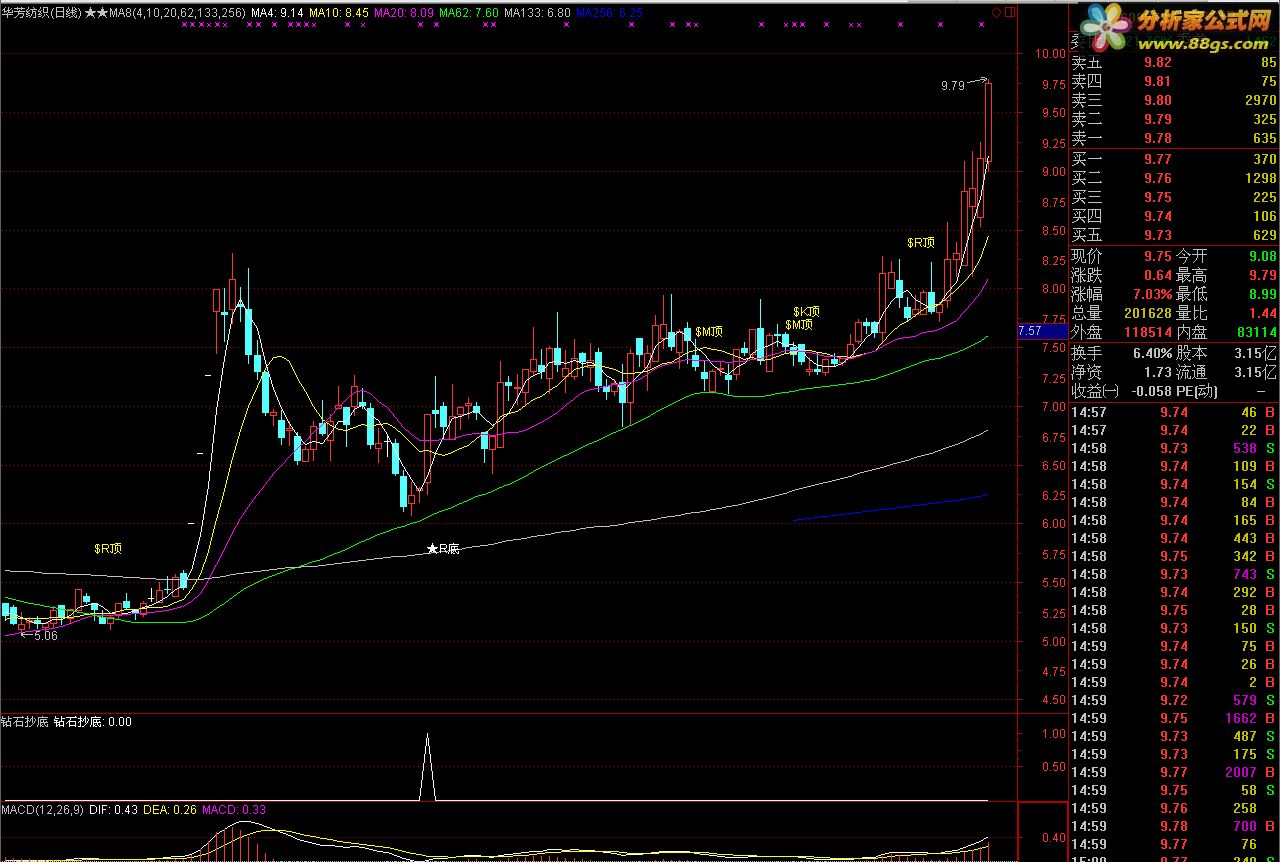Click the 收益(一) -0.058 earnings value
This screenshot has height=862, width=1280.
(1149, 391)
